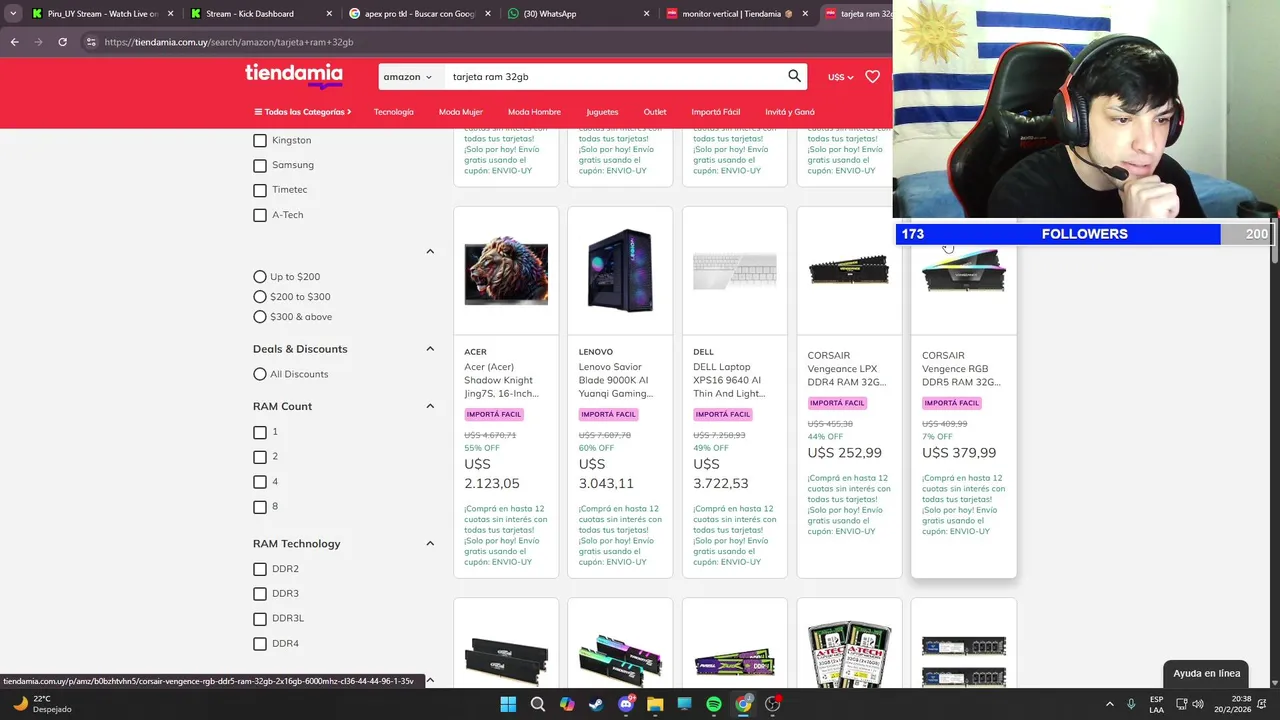Viewport: 1280px width, 720px height.
Task: Close the monitor vertical Tiendamia tab
Action: tap(804, 14)
